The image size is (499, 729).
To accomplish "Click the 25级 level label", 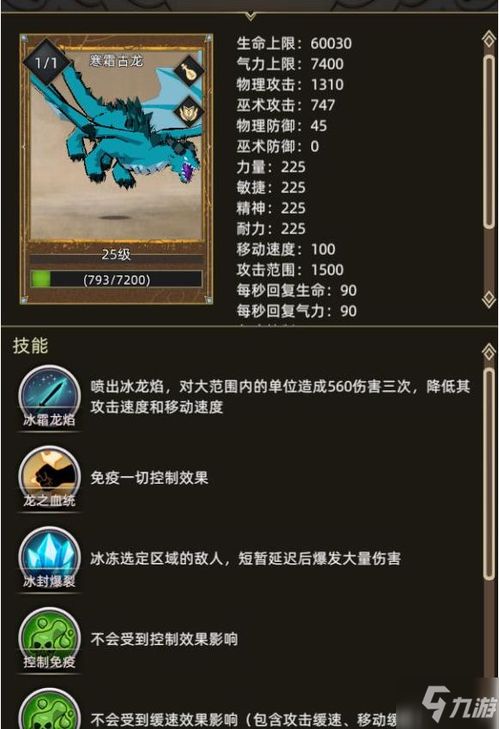I will click(x=116, y=255).
